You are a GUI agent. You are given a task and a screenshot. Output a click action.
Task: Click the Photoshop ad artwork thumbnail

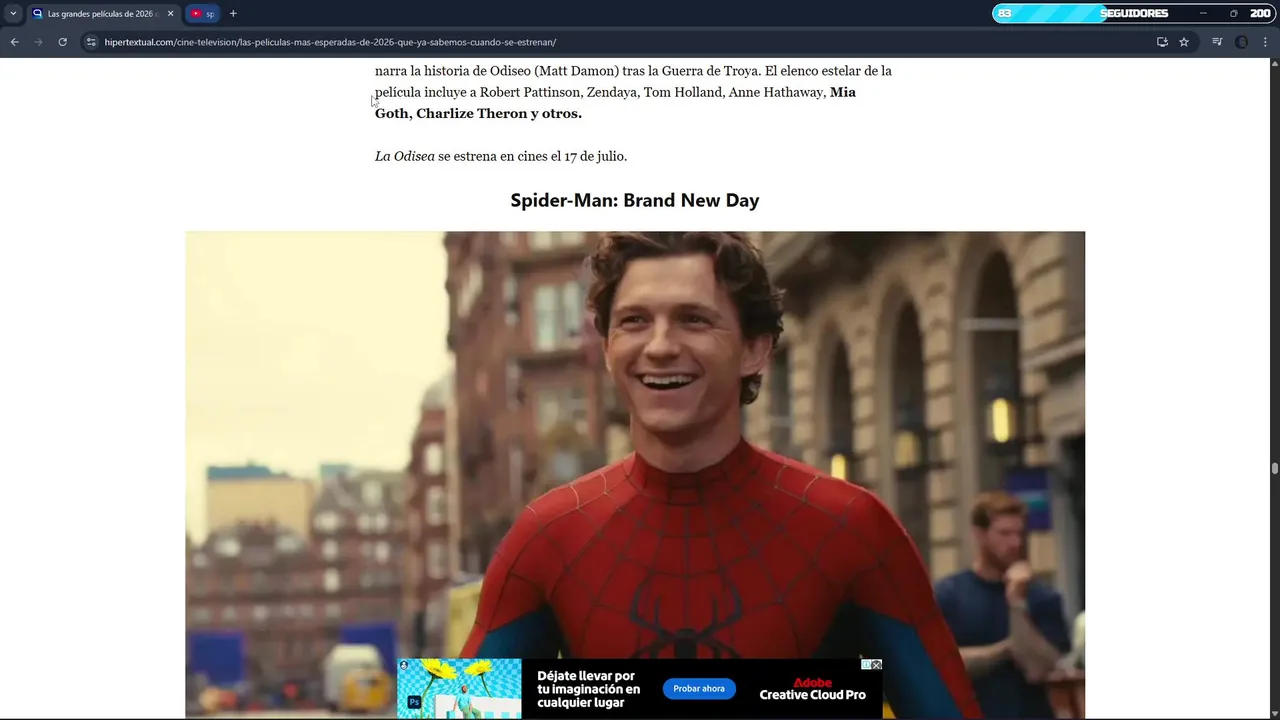[x=459, y=688]
